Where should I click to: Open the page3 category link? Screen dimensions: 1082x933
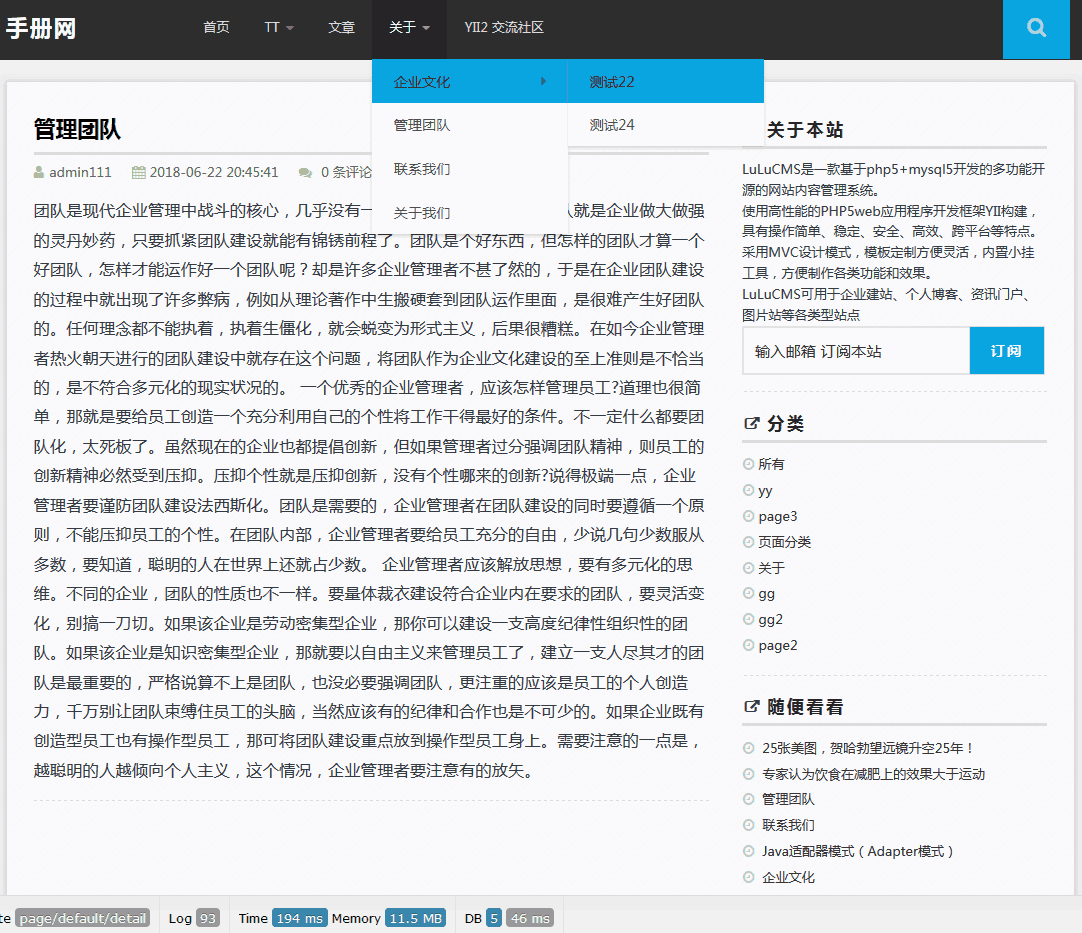coord(777,516)
